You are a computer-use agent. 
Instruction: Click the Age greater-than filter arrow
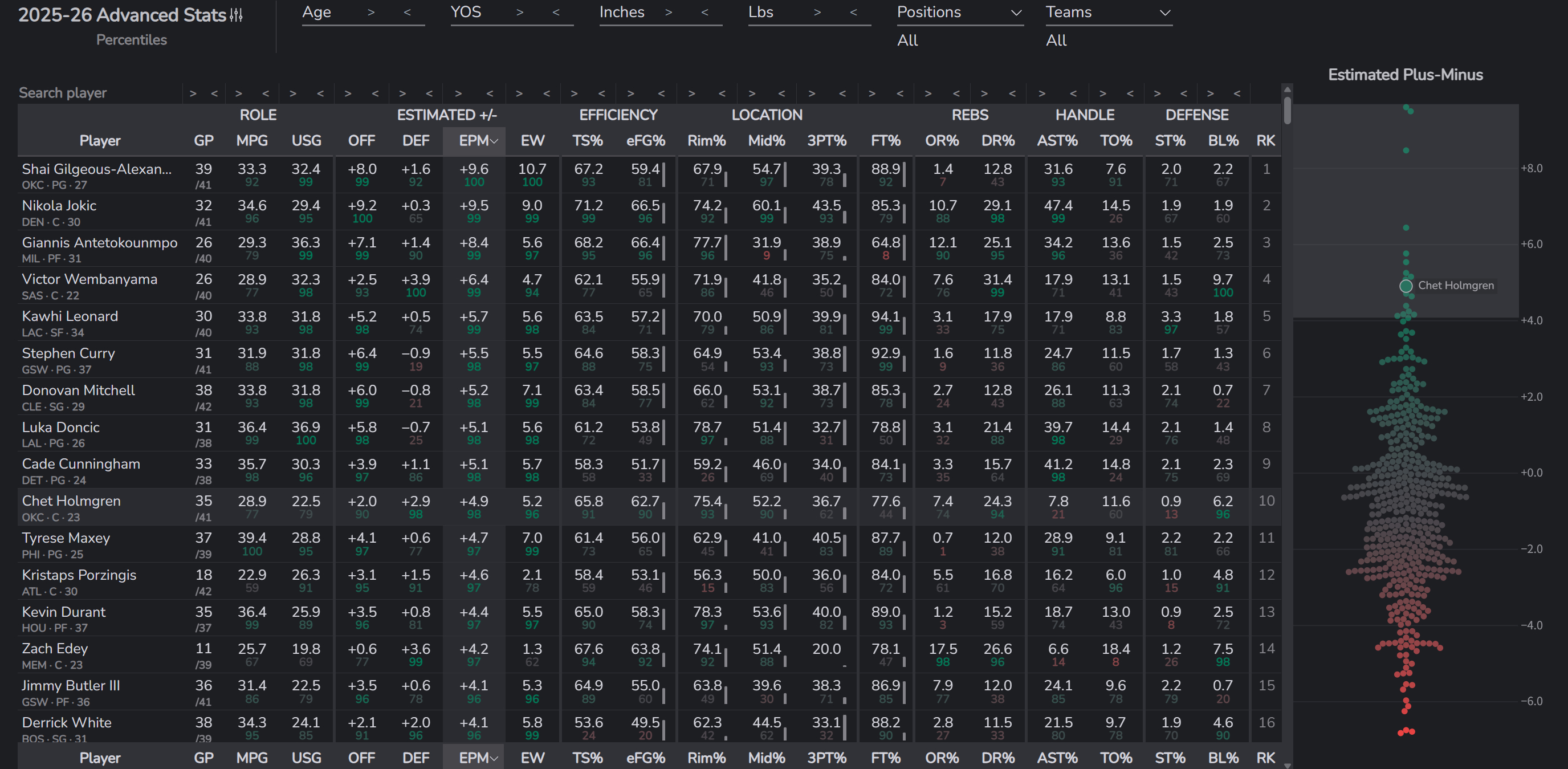[x=370, y=13]
